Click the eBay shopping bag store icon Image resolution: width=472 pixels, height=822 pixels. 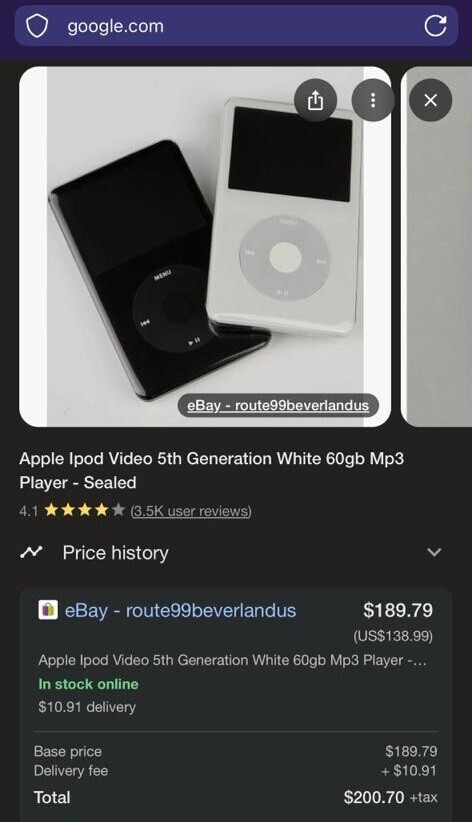pos(48,610)
